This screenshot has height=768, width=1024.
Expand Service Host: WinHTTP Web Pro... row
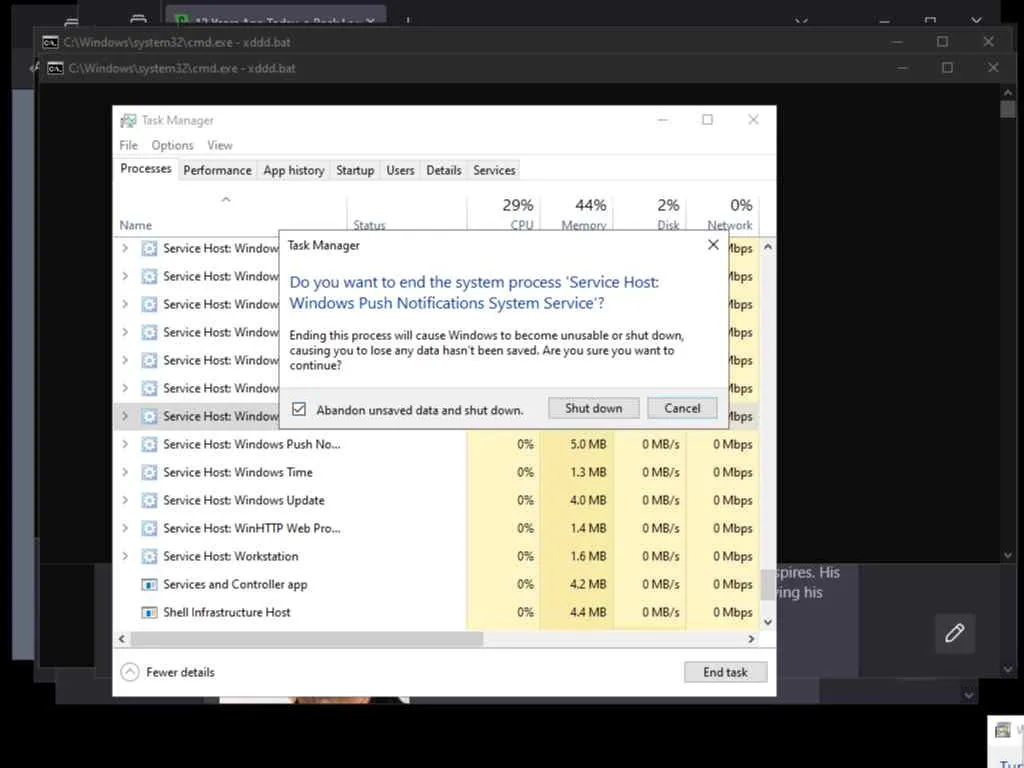pos(125,528)
